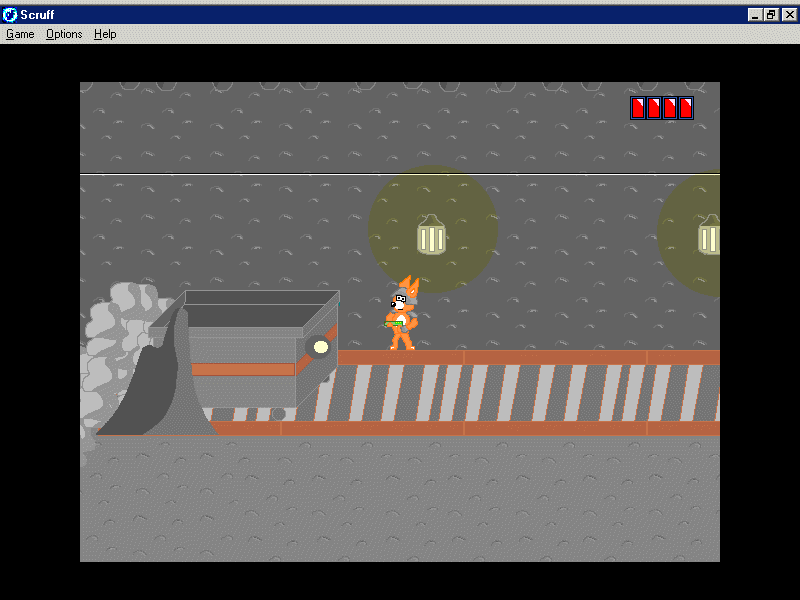The height and width of the screenshot is (600, 800).
Task: Open the Help menu
Action: click(x=105, y=34)
